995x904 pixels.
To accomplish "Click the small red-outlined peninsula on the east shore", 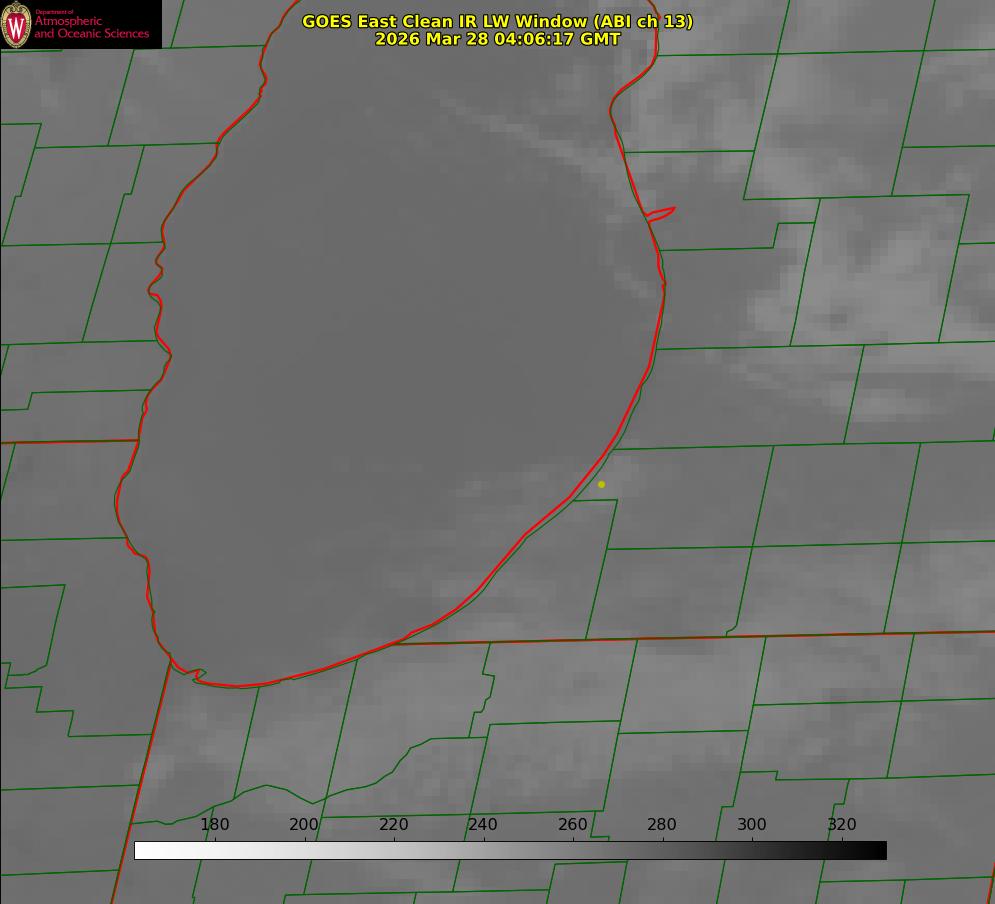I will pos(661,213).
